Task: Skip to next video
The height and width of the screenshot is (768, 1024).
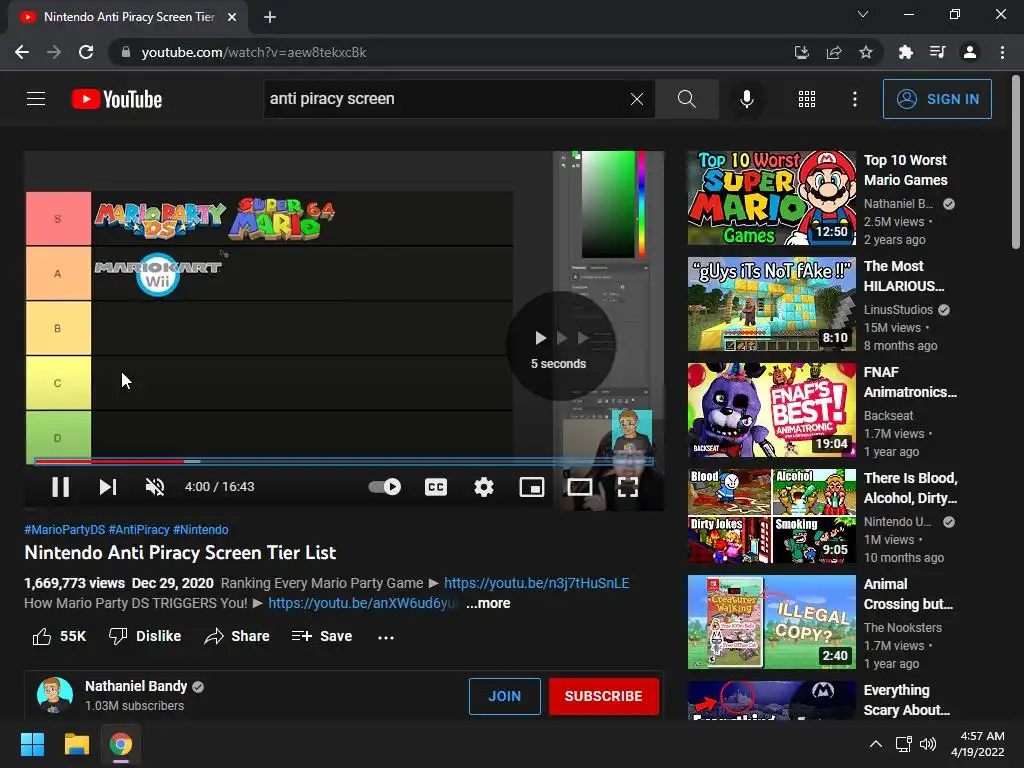Action: pyautogui.click(x=108, y=487)
